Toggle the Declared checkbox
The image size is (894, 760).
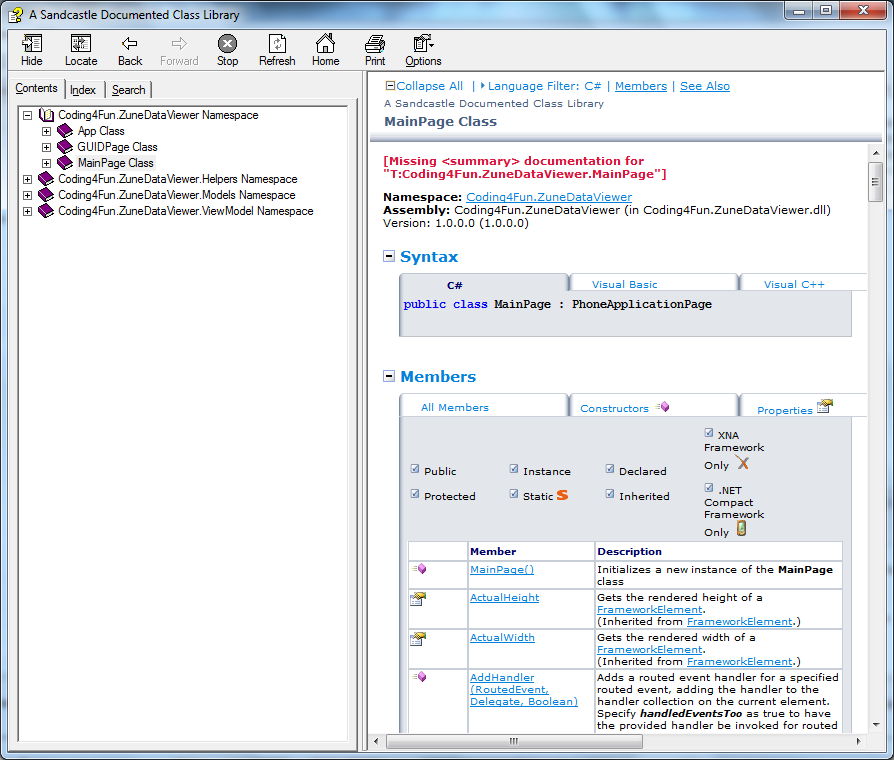click(x=610, y=469)
